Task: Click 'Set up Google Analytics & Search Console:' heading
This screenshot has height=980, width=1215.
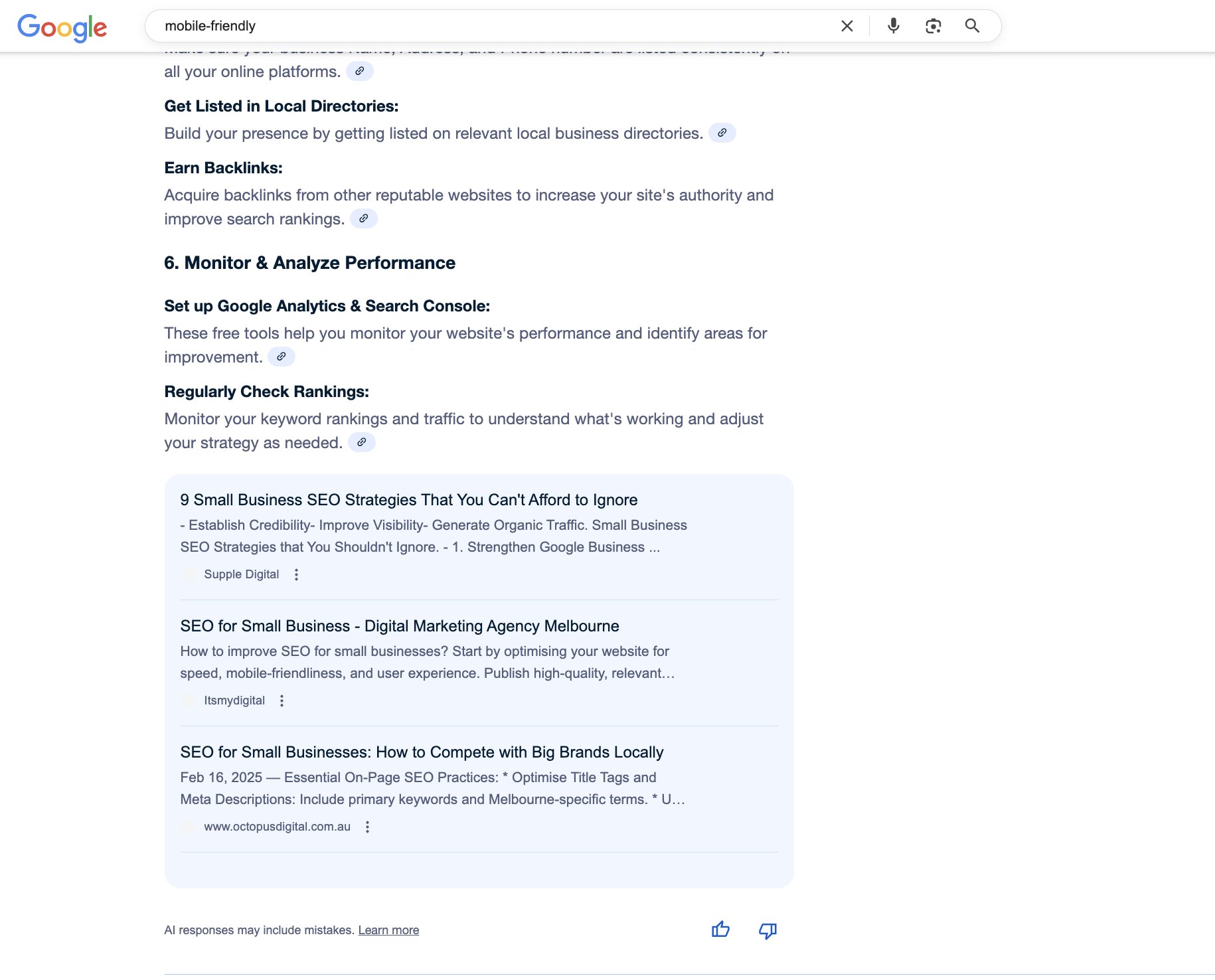Action: click(x=327, y=306)
